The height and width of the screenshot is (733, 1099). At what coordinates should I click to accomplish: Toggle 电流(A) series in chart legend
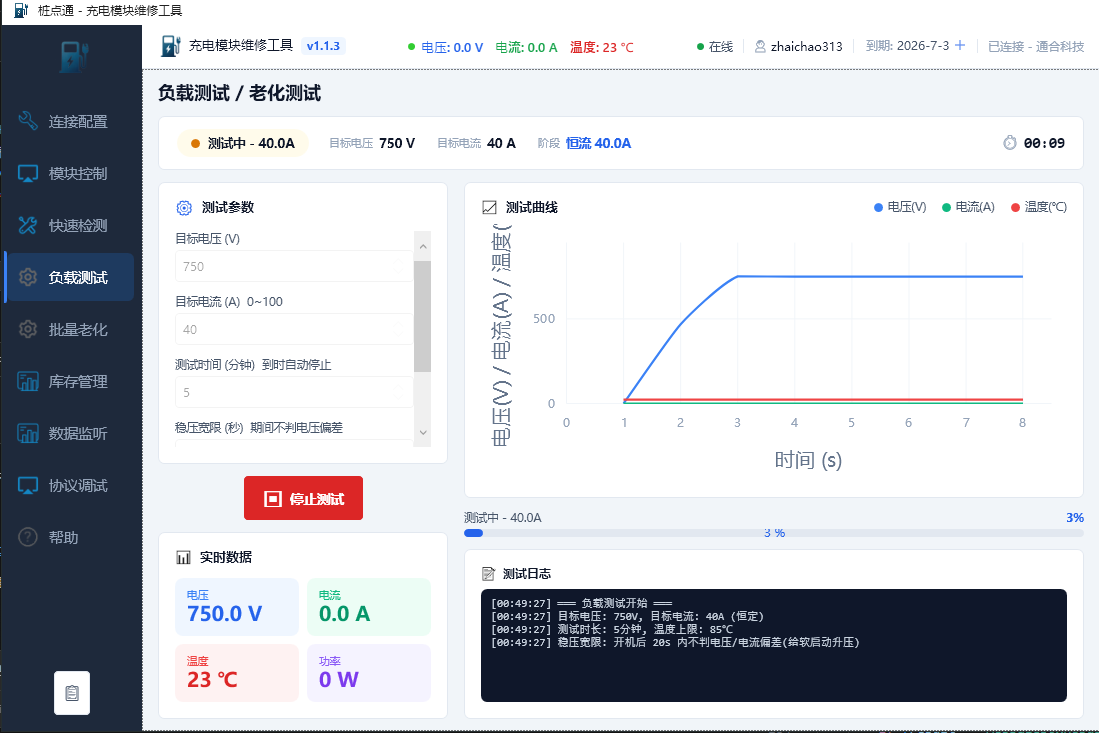point(968,207)
